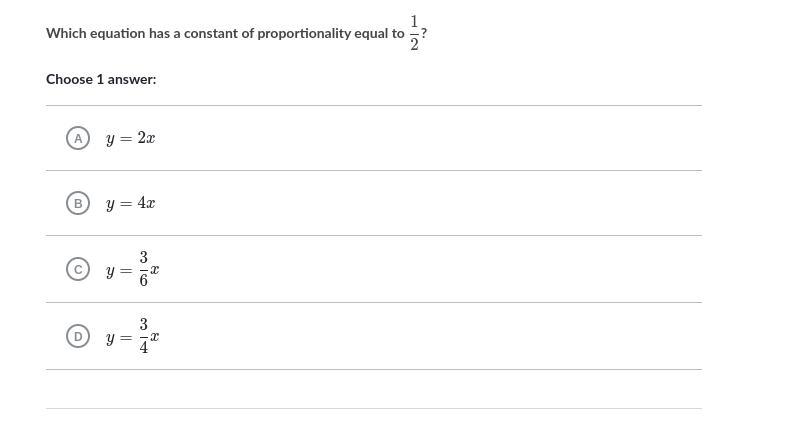Click the equation y = 4x
This screenshot has width=805, height=425.
click(130, 204)
